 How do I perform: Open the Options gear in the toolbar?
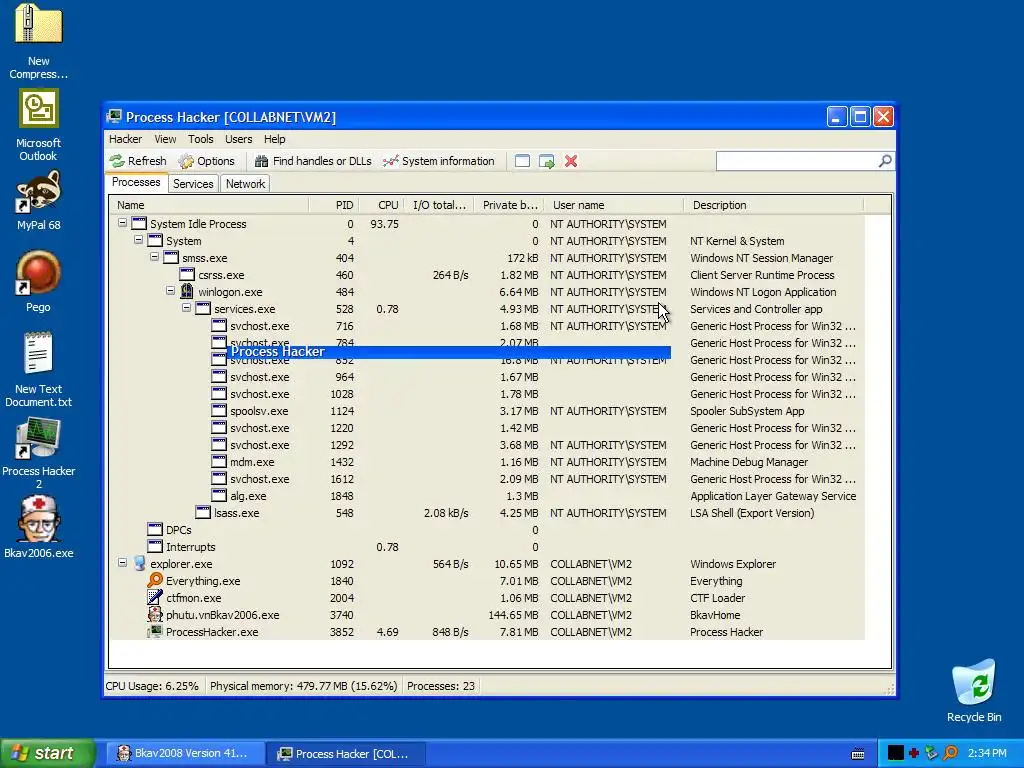point(207,161)
